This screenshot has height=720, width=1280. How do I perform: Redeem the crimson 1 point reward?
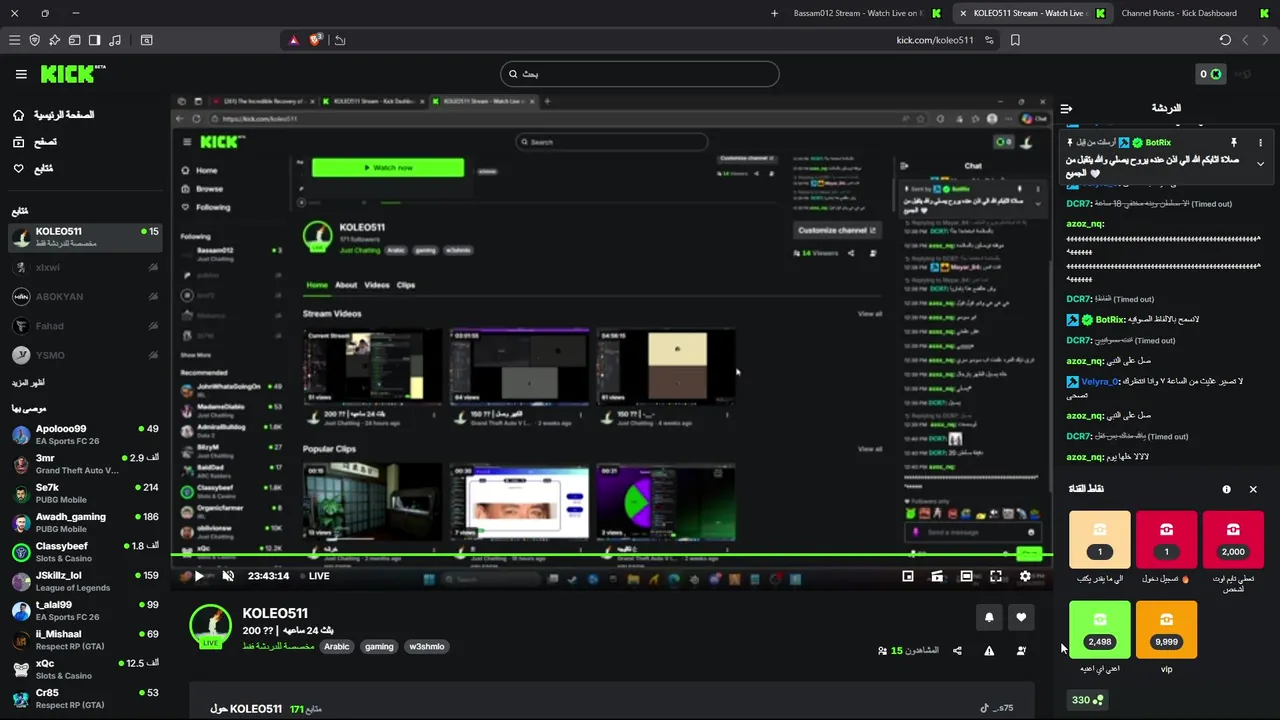click(1166, 540)
